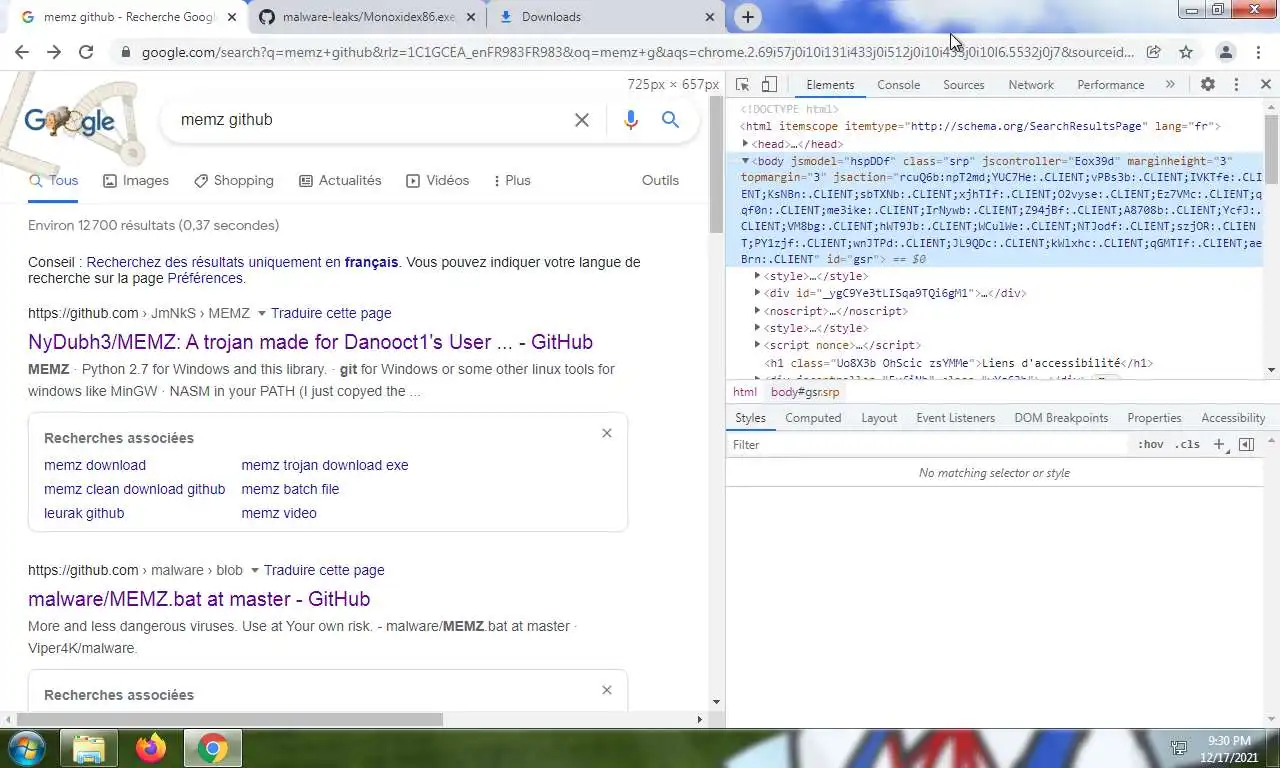Image resolution: width=1280 pixels, height=768 pixels.
Task: Open the Network DevTools tab
Action: point(1031,85)
